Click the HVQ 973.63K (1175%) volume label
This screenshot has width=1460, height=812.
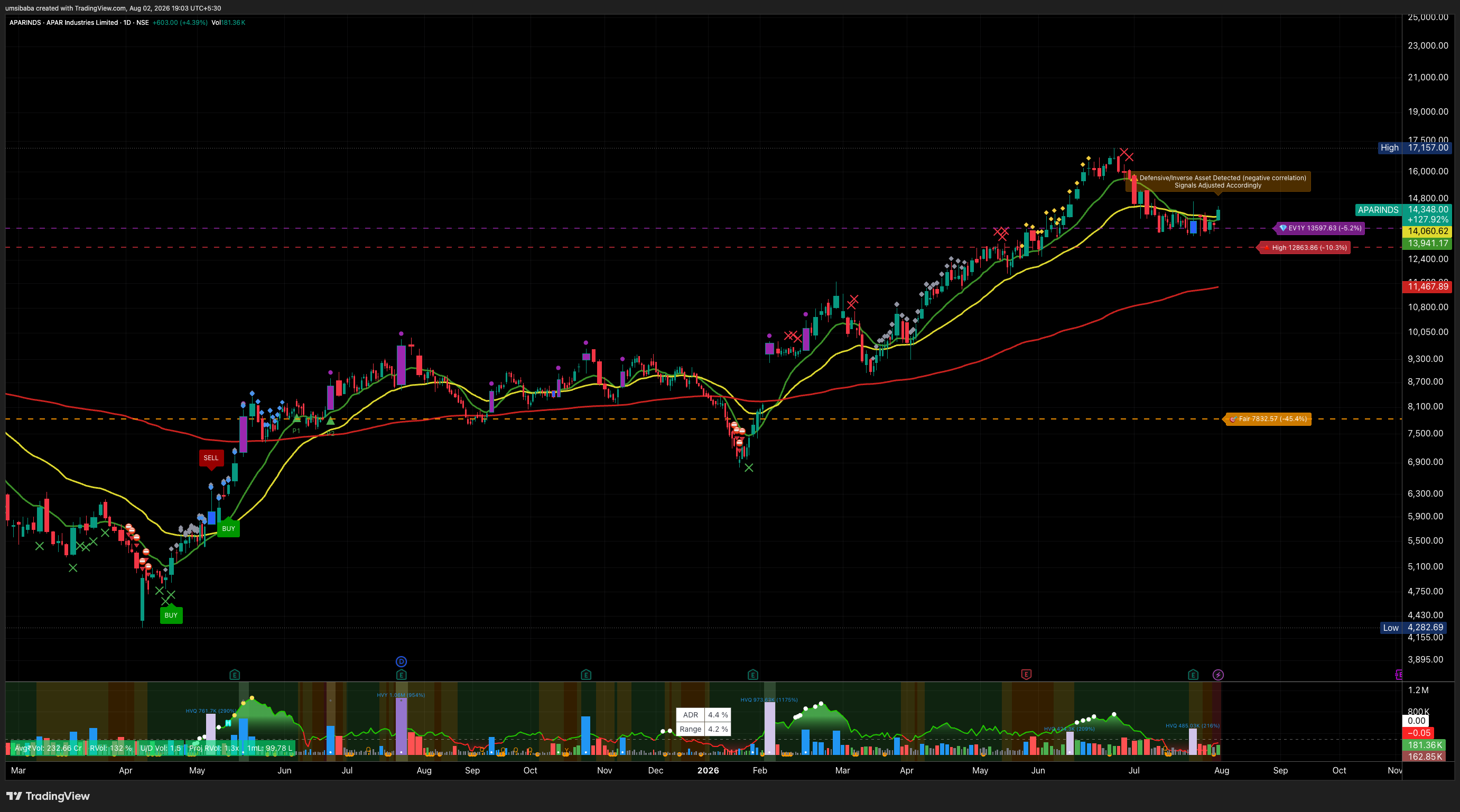[769, 700]
